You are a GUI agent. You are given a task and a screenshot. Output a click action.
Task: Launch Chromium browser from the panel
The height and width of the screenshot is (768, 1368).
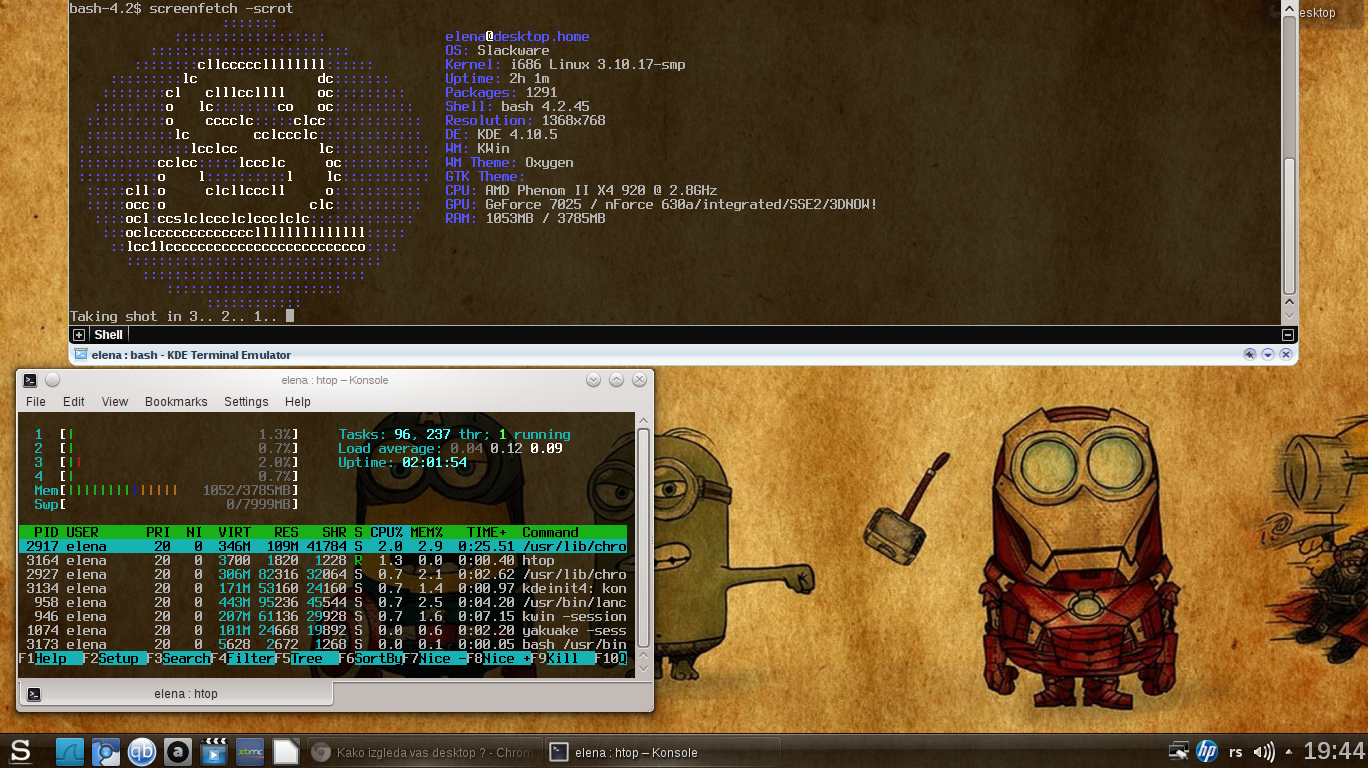(106, 751)
